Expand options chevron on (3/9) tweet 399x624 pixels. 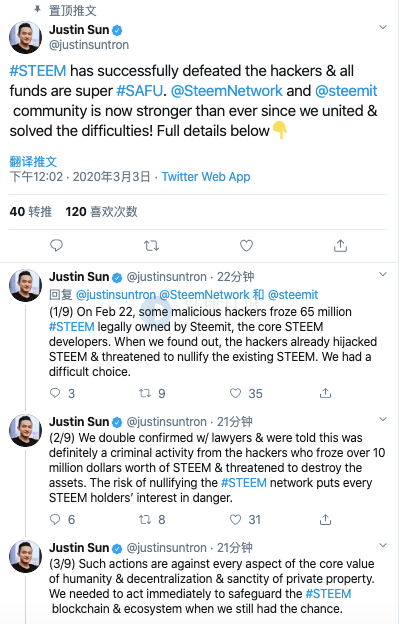tap(383, 545)
